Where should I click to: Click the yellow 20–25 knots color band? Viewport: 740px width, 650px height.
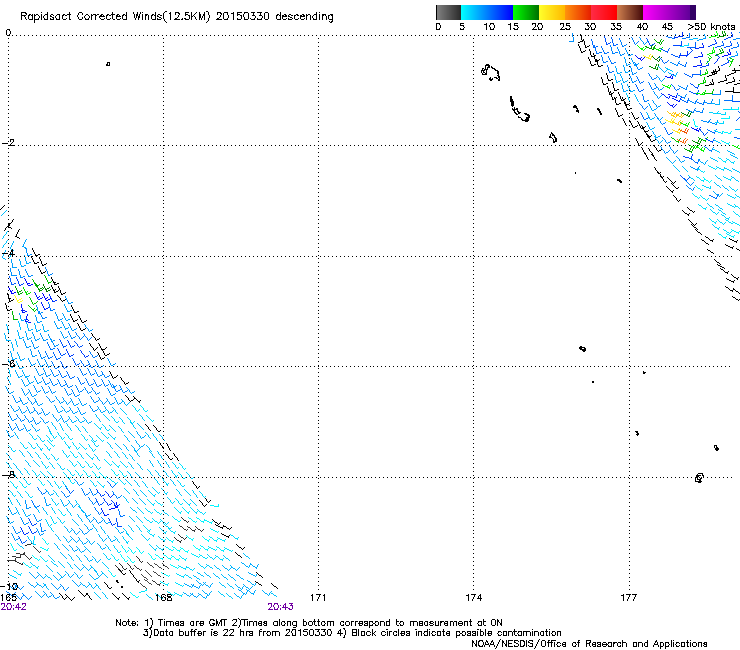pos(552,12)
